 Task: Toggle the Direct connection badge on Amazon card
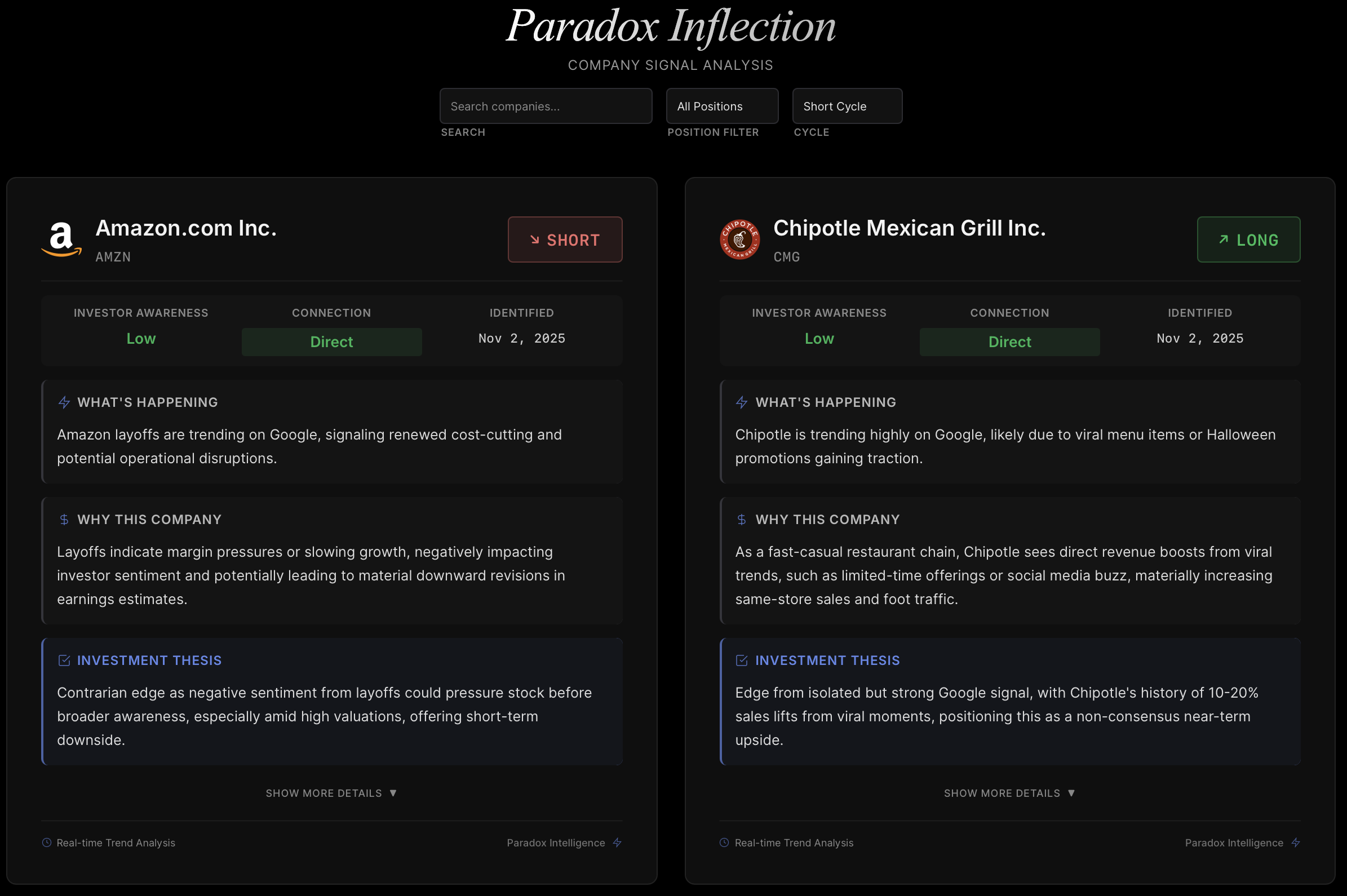pos(331,341)
